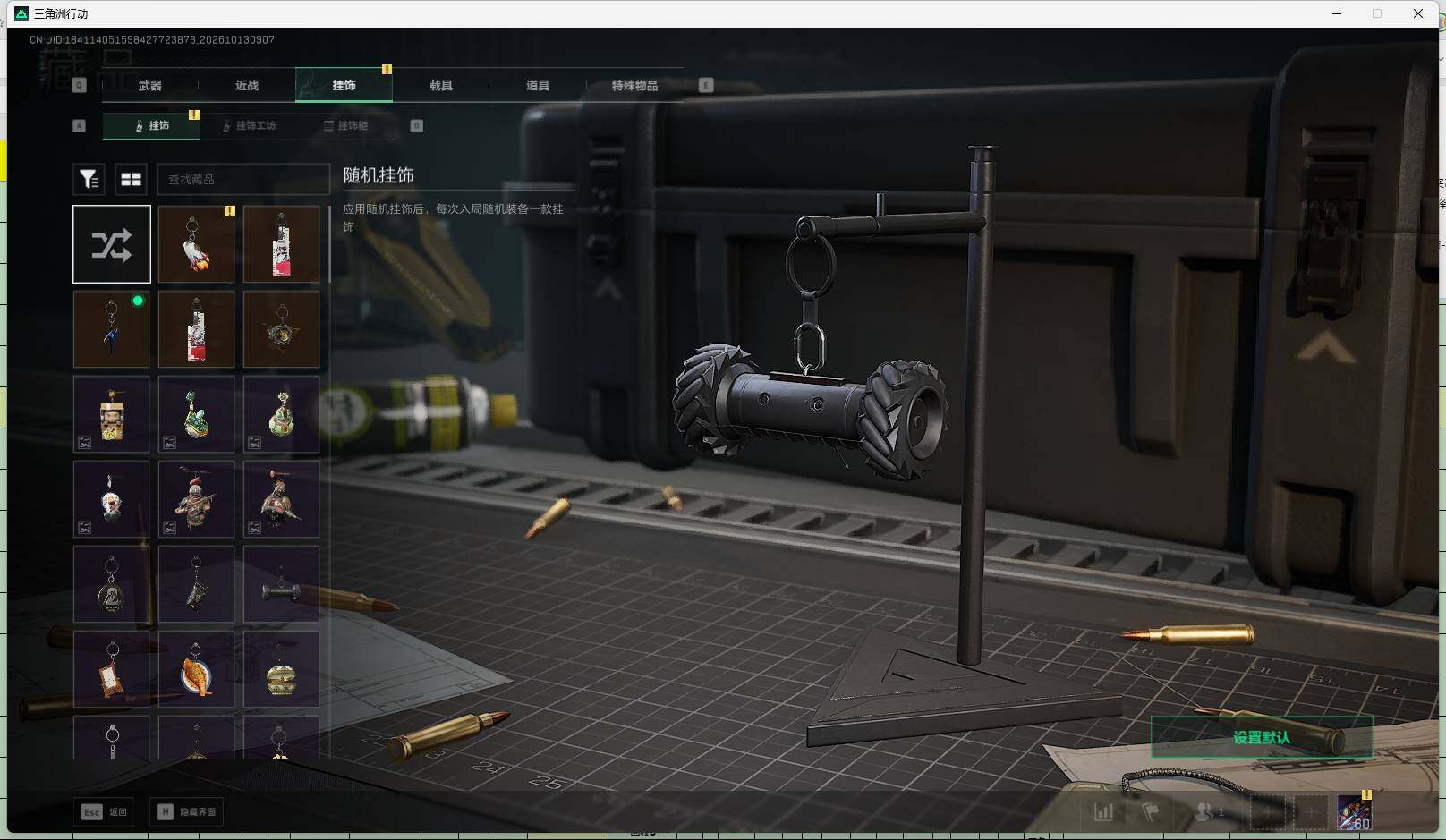Select the number 2 medal charm
This screenshot has height=840, width=1446.
[111, 584]
